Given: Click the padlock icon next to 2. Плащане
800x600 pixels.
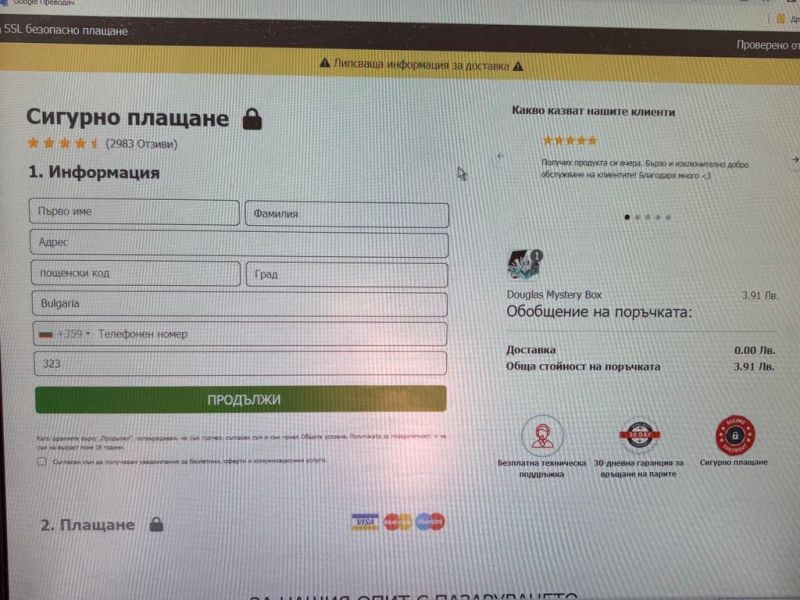Looking at the screenshot, I should click(x=157, y=524).
